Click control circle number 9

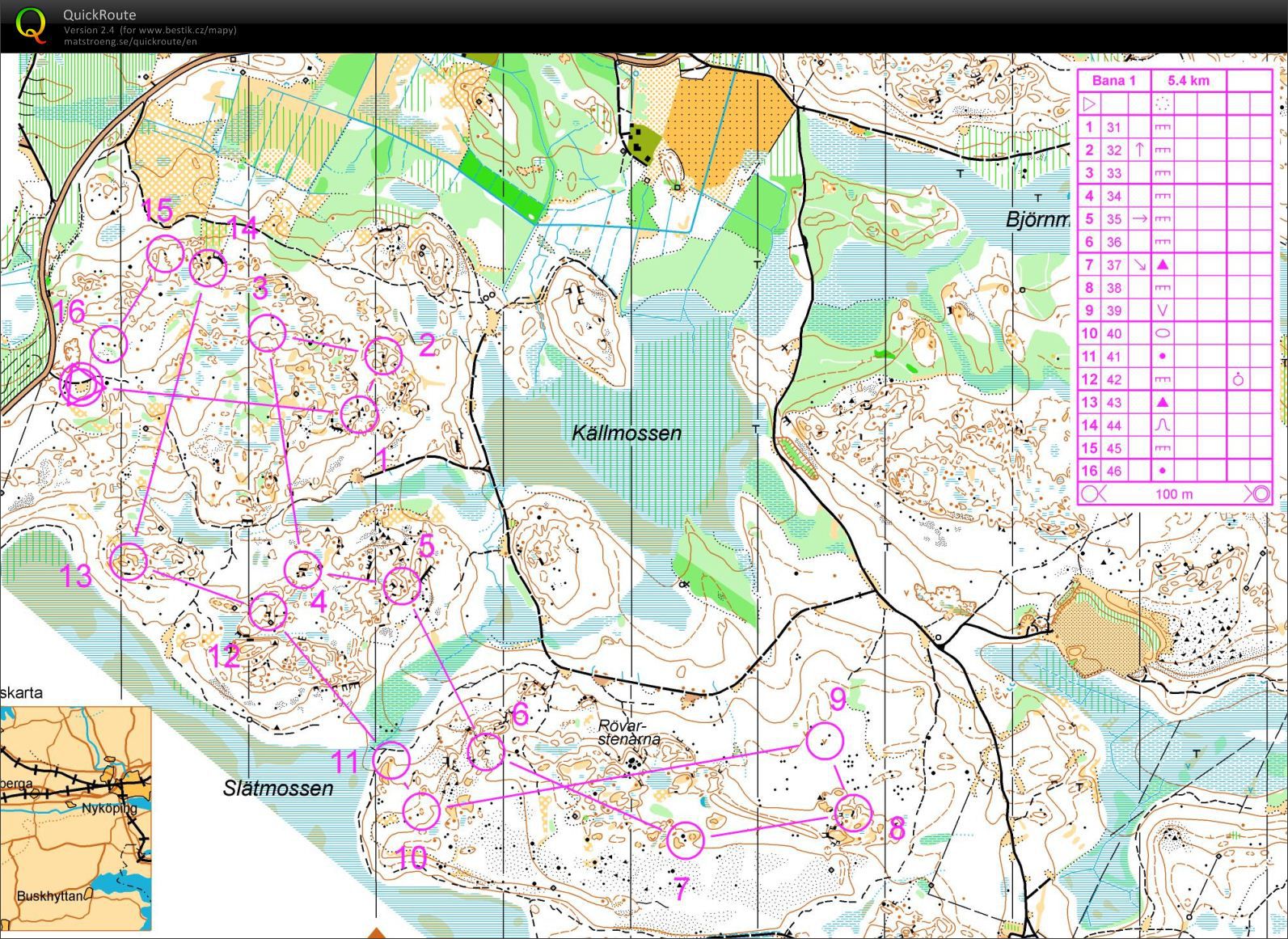click(825, 741)
